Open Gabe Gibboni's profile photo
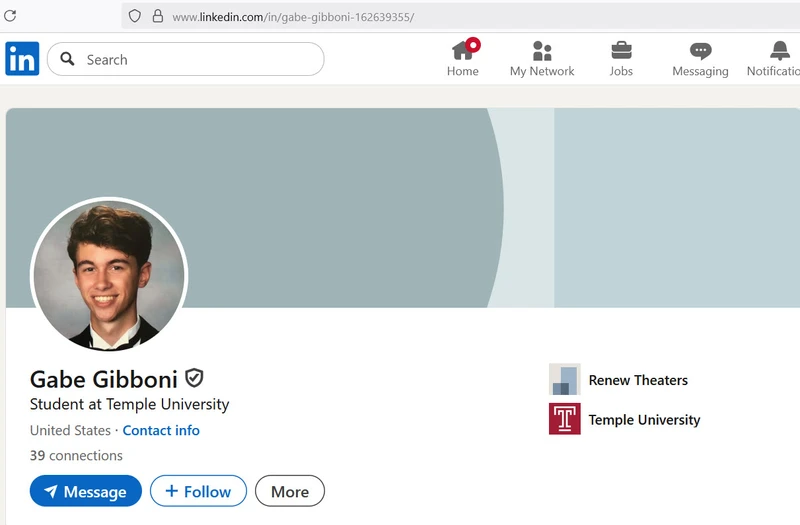The width and height of the screenshot is (800, 525). 109,275
